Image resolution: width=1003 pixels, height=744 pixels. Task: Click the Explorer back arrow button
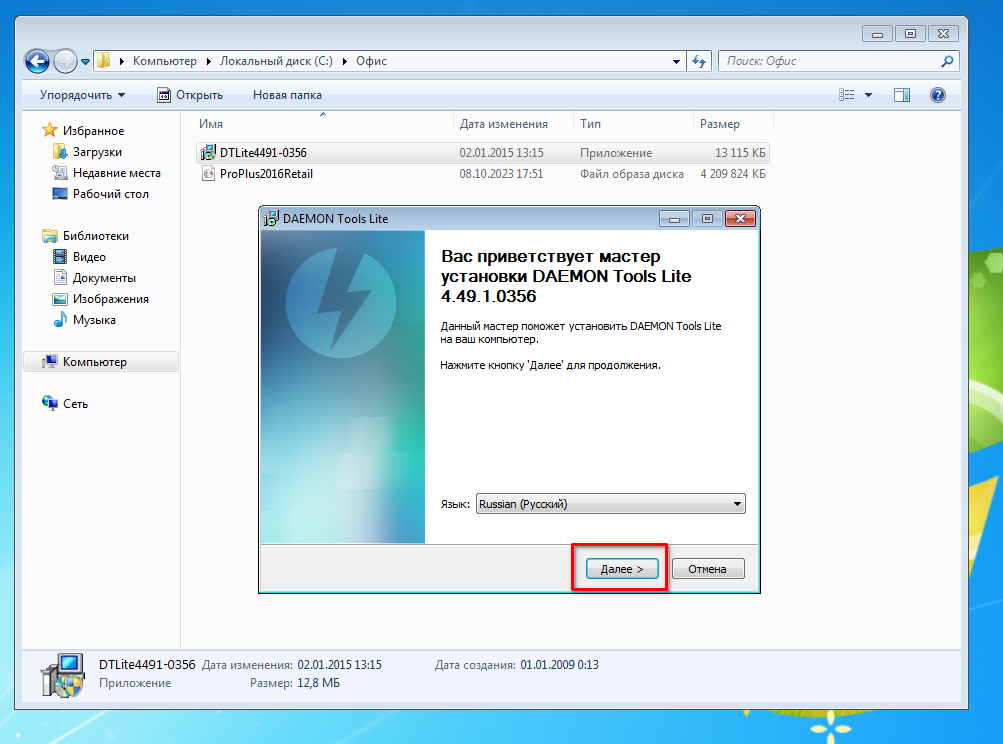click(37, 61)
